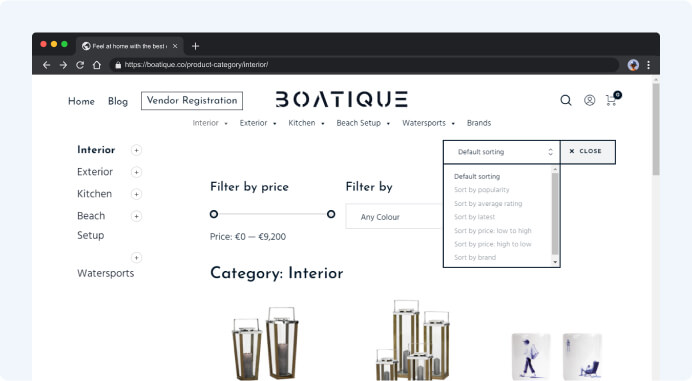Click the sort list scroll-up arrow
This screenshot has height=381, width=692.
(x=555, y=170)
